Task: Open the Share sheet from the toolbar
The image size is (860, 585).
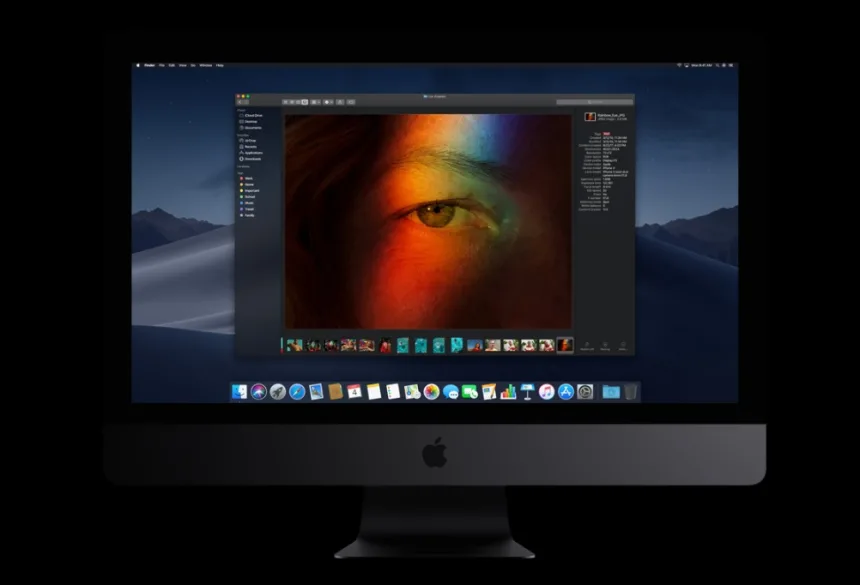Action: tap(338, 101)
